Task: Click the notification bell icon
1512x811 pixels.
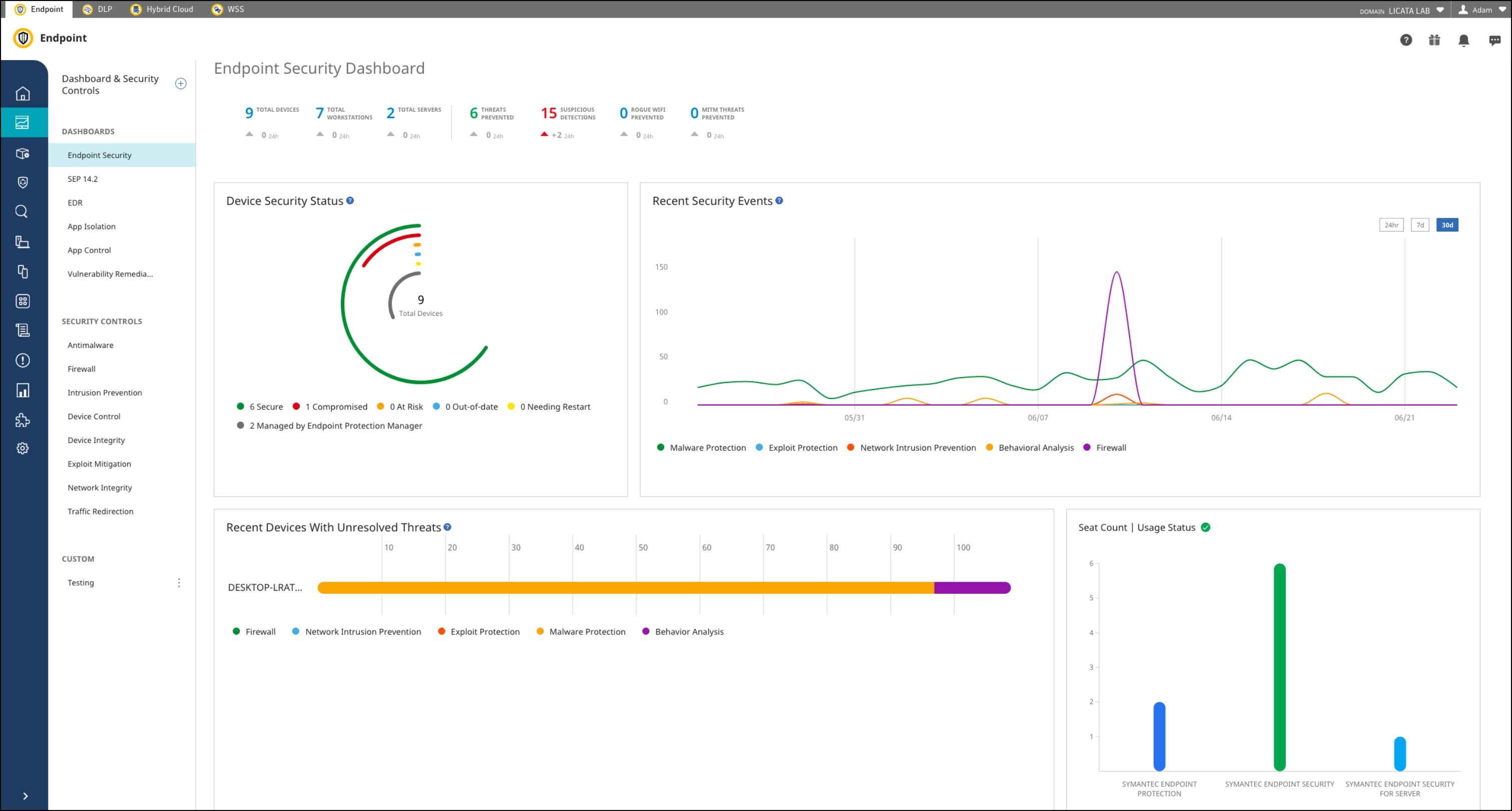Action: click(x=1463, y=40)
